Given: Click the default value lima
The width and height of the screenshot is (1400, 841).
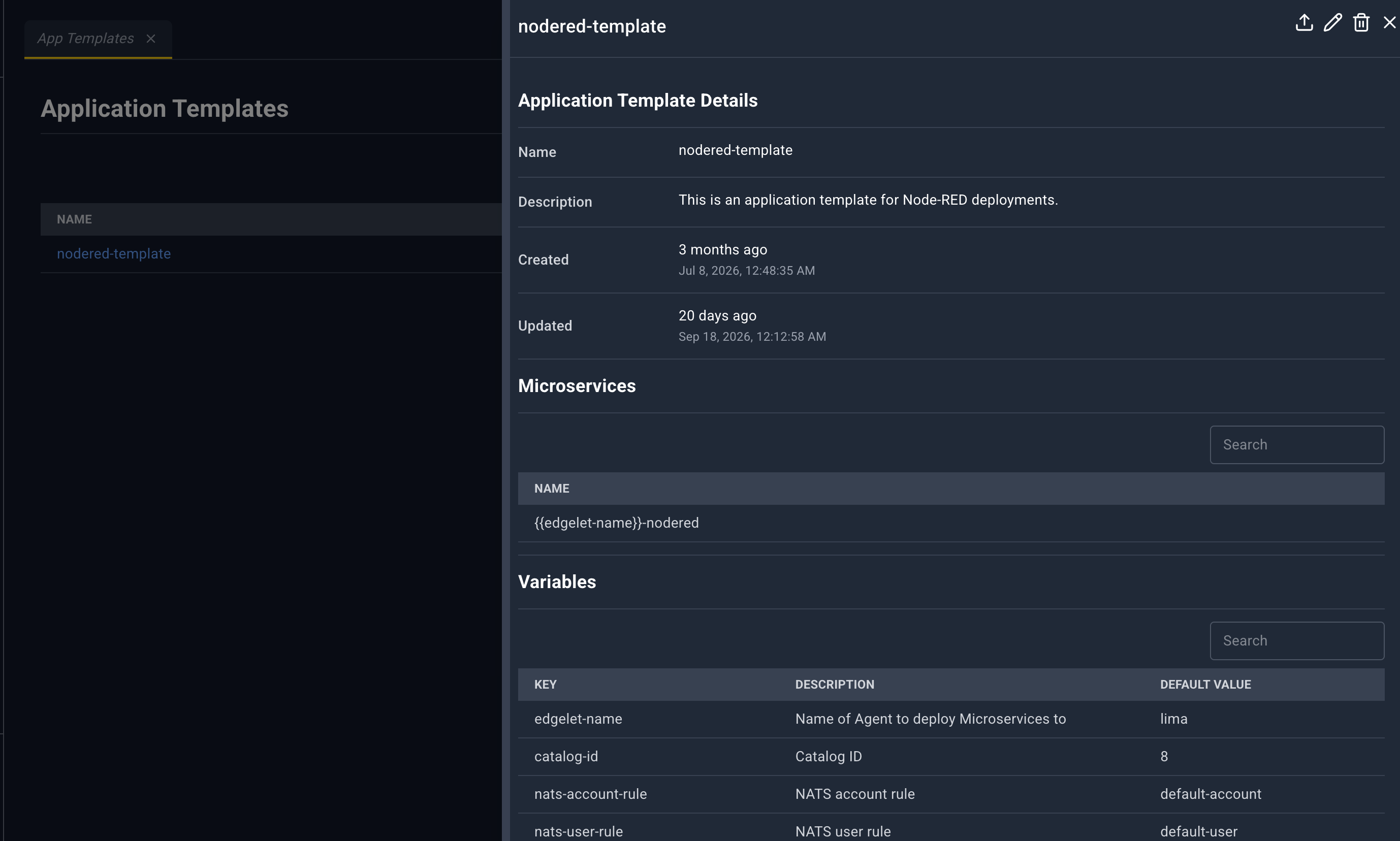Looking at the screenshot, I should point(1173,719).
